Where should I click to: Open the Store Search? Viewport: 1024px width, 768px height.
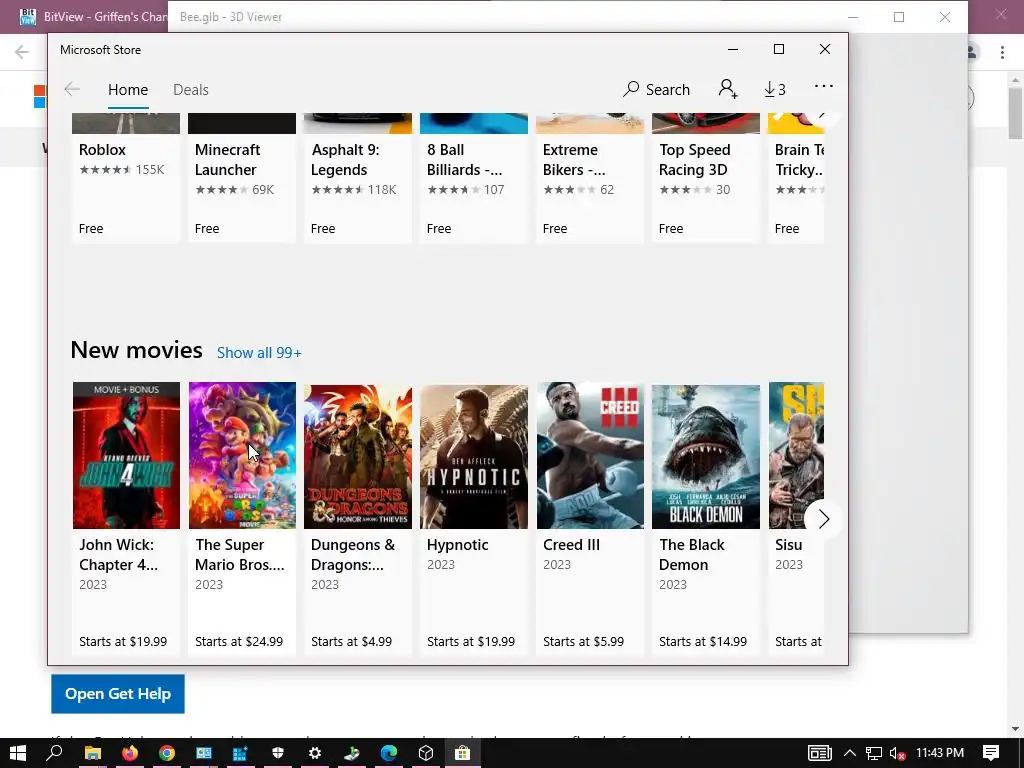(656, 89)
